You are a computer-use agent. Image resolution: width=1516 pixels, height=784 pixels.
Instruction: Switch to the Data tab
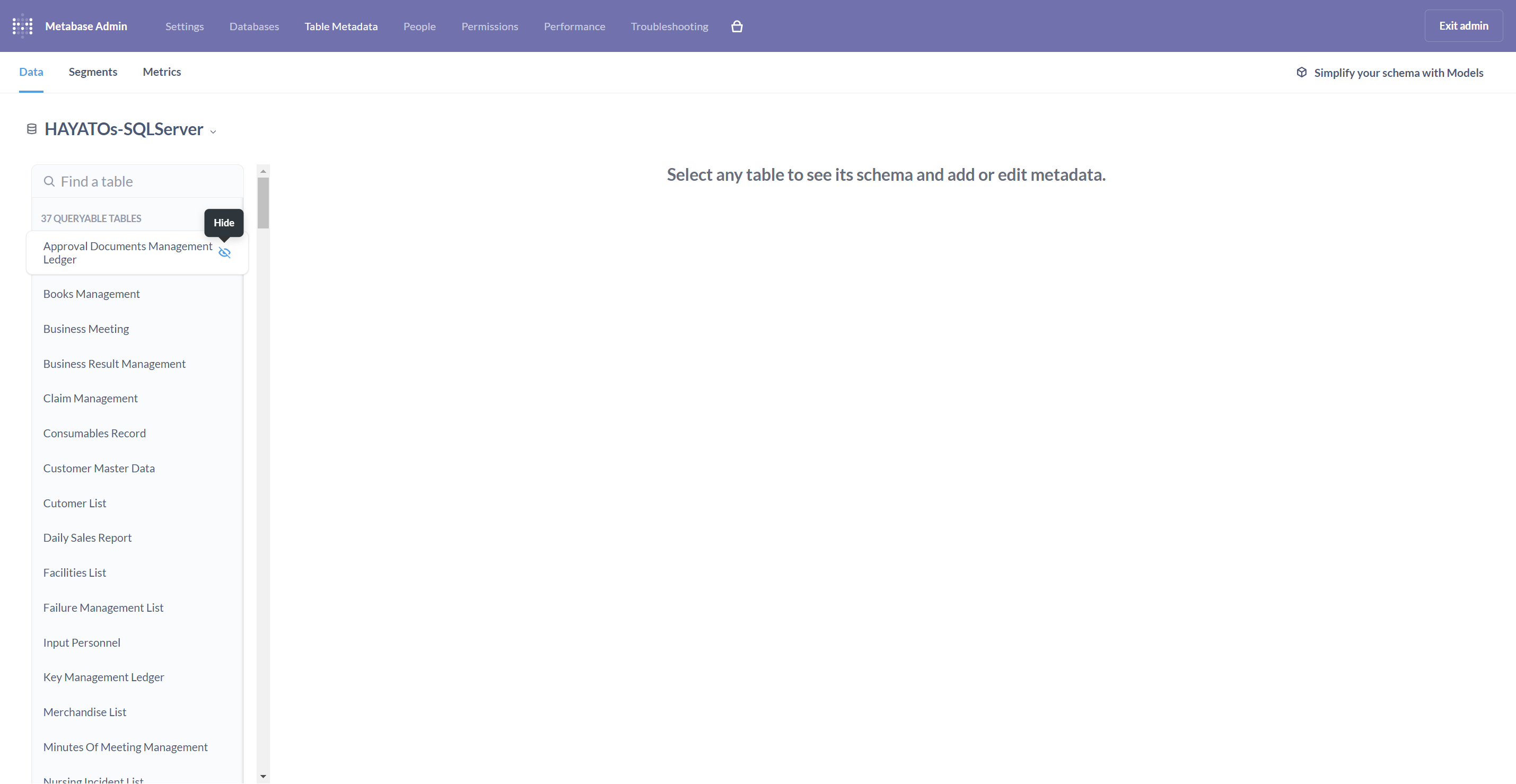31,72
